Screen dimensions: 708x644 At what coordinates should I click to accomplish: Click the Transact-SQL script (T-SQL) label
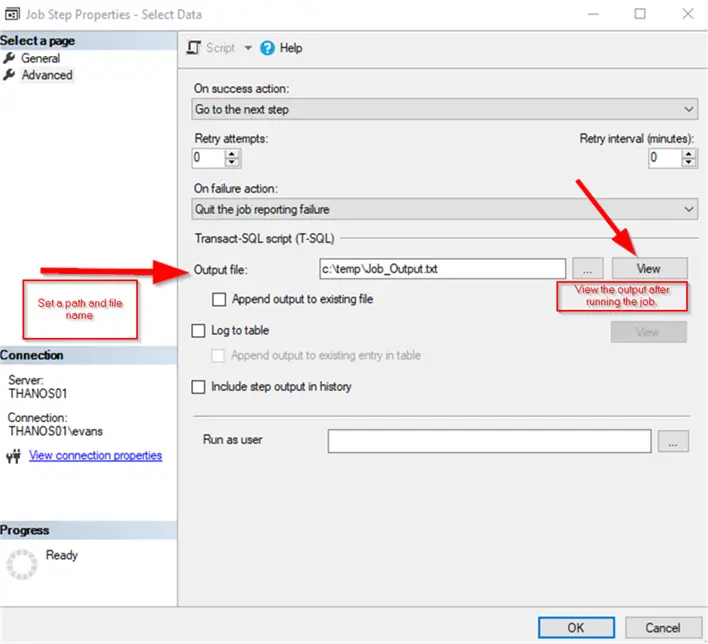pos(265,238)
